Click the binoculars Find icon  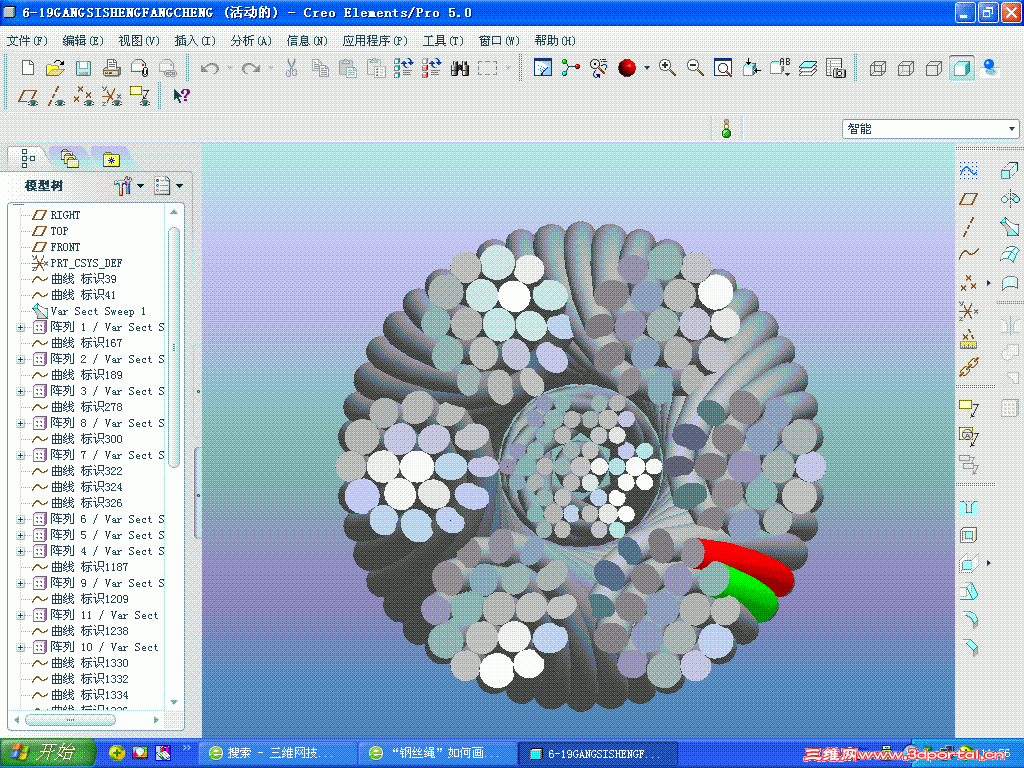coord(460,68)
